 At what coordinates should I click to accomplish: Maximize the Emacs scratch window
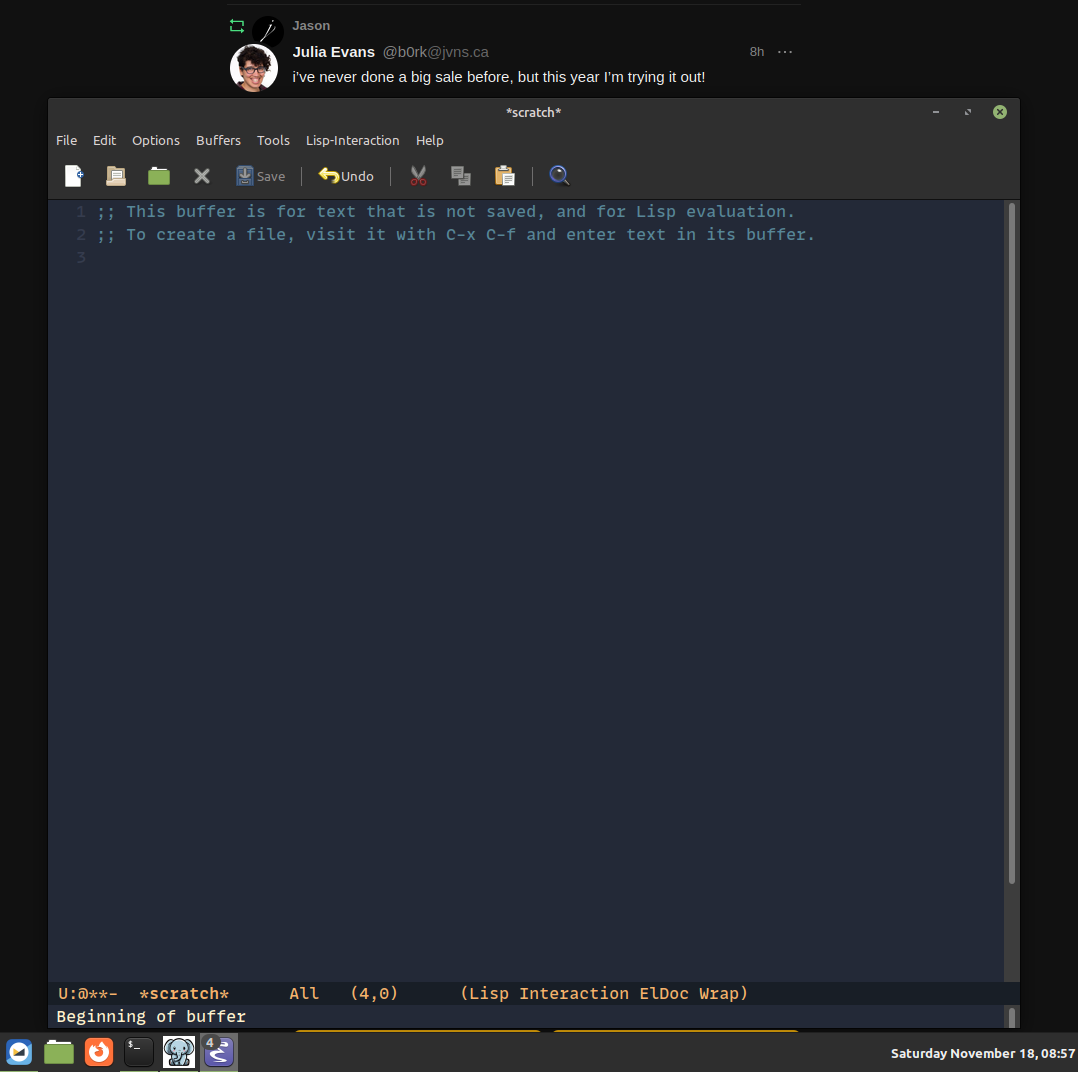coord(968,112)
